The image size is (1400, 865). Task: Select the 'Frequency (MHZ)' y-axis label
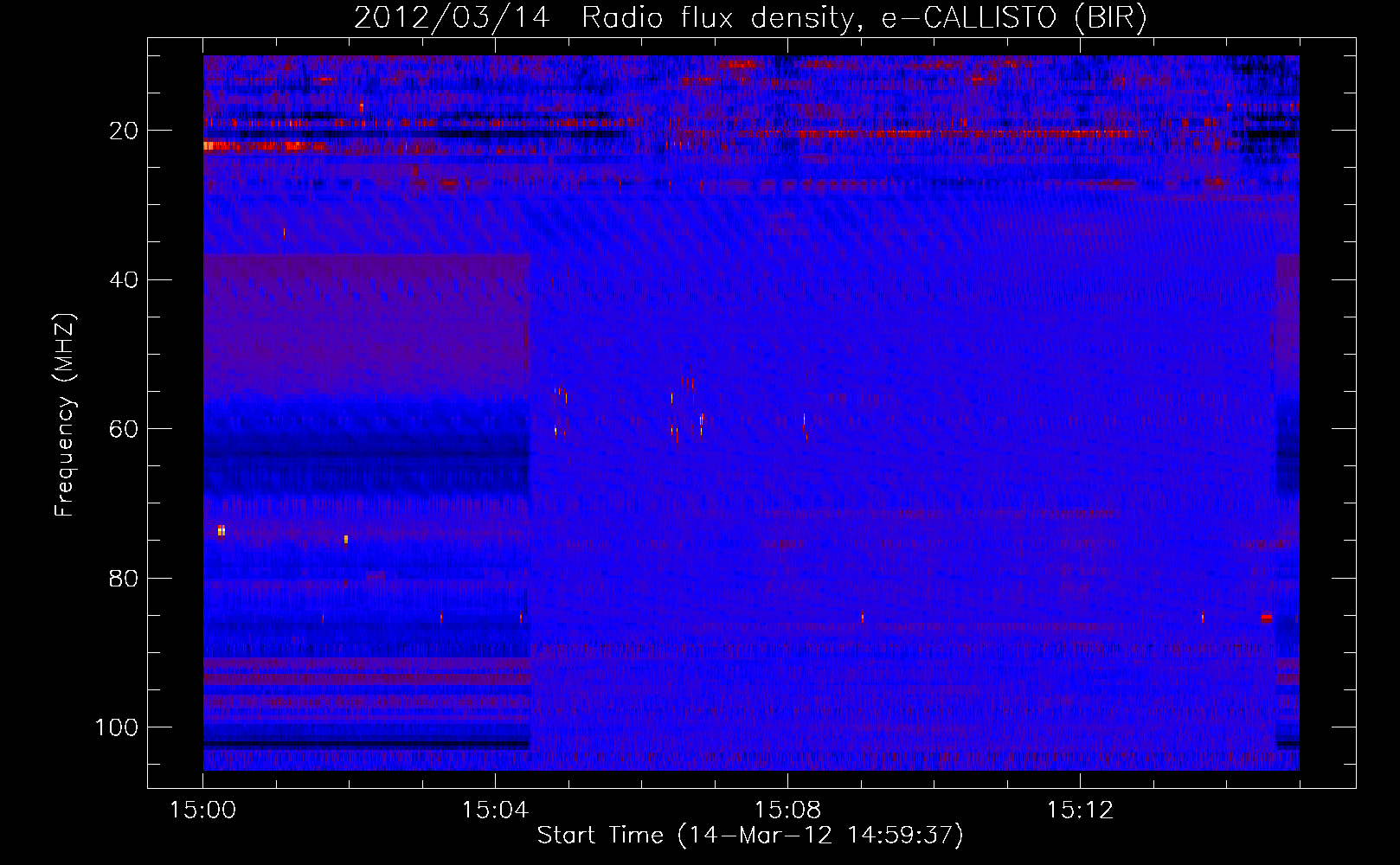(x=65, y=414)
